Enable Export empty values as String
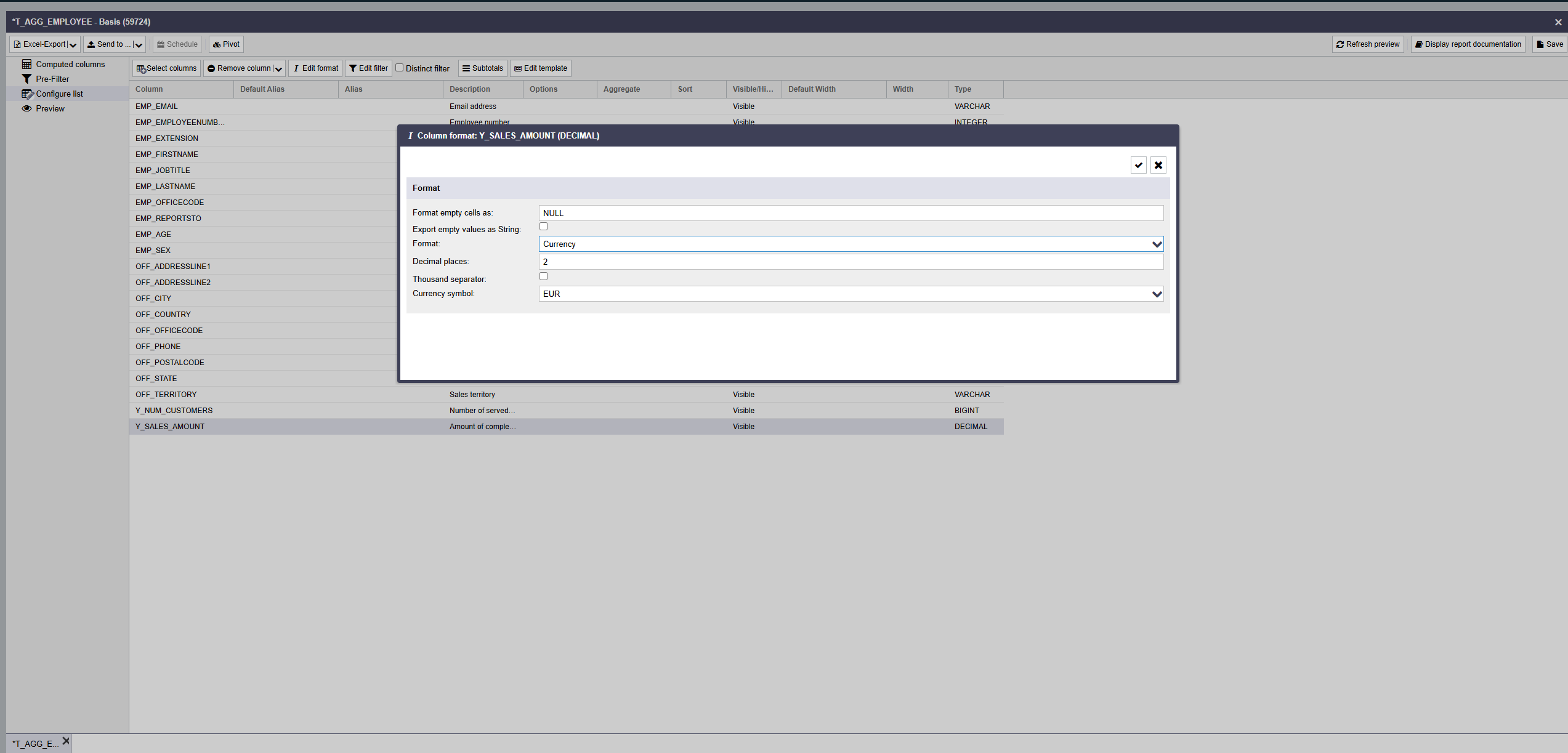Viewport: 1568px width, 753px height. (x=543, y=227)
